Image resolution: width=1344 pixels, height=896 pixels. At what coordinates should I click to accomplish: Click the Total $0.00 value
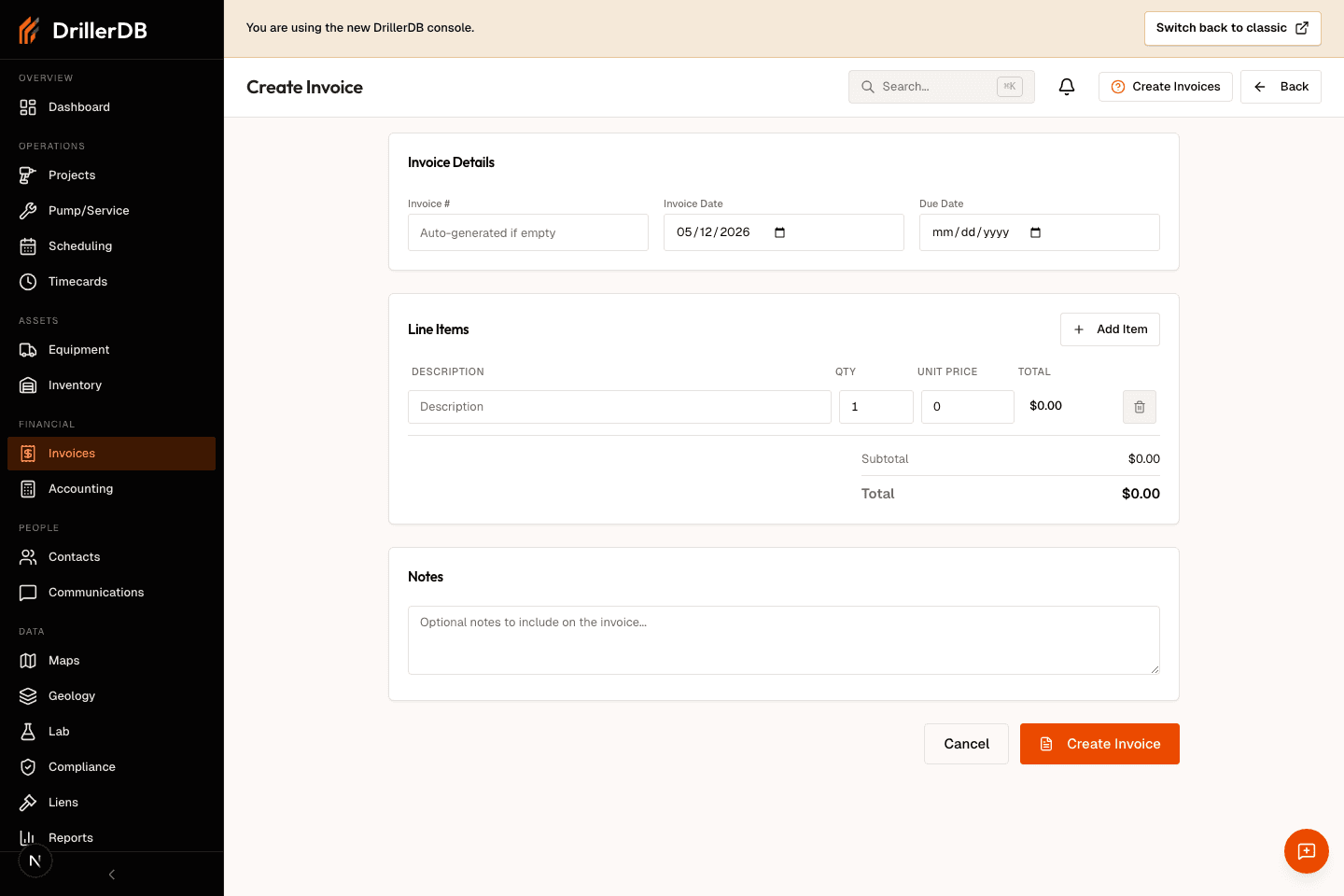tap(1141, 494)
